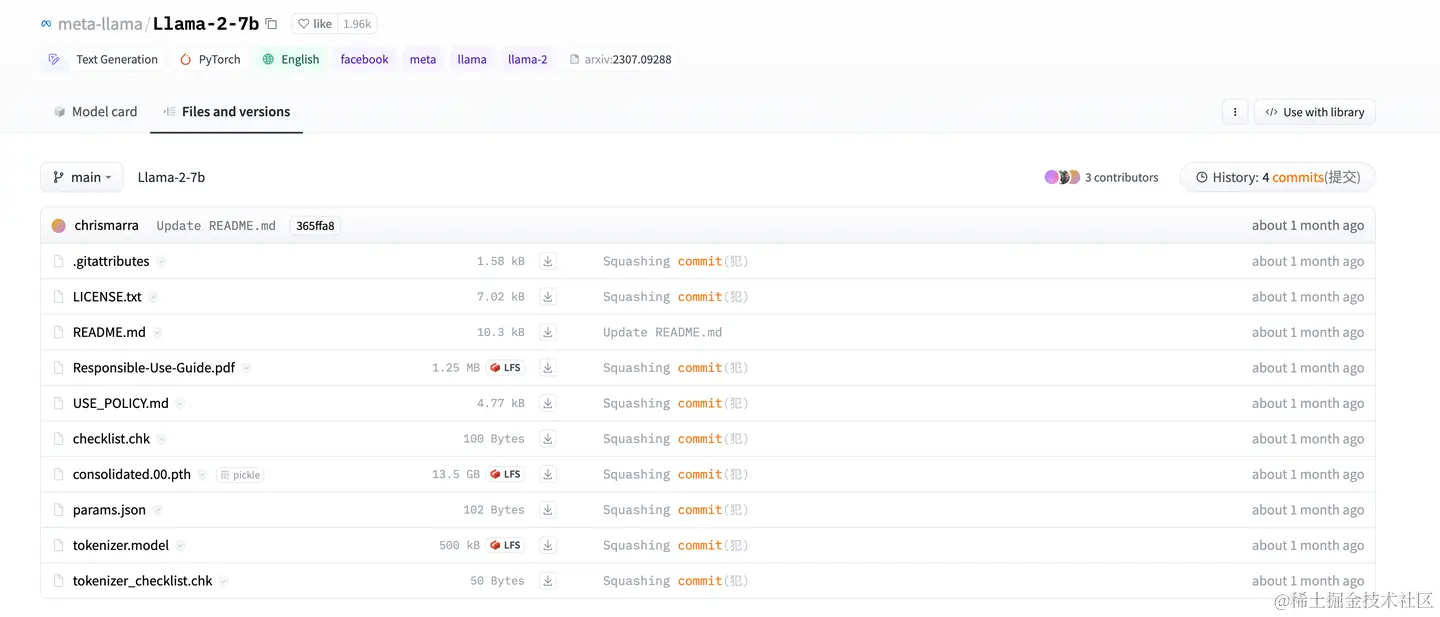
Task: Download the LICENSE.txt file
Action: 547,297
